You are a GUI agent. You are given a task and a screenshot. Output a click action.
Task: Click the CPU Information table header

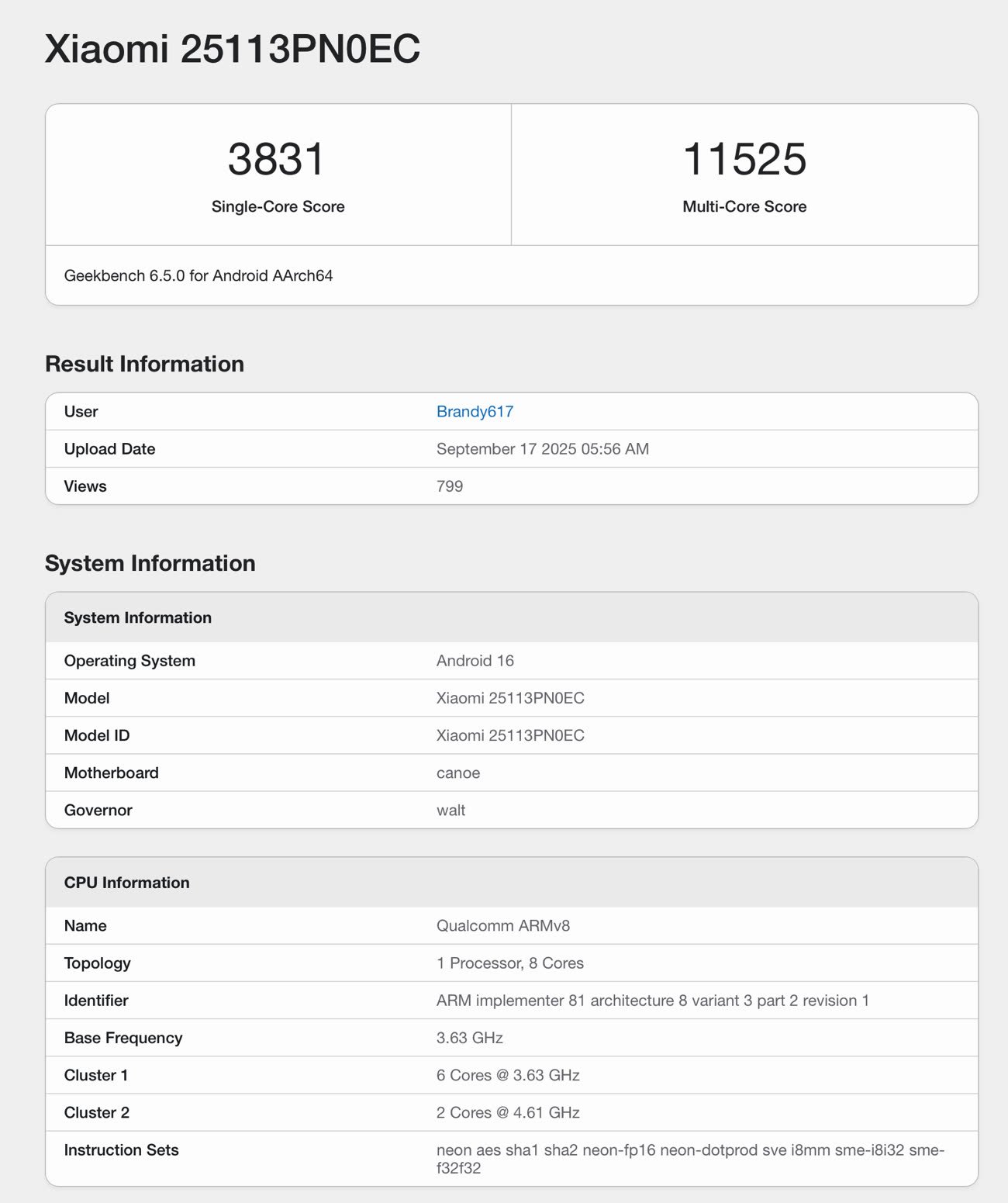(512, 883)
